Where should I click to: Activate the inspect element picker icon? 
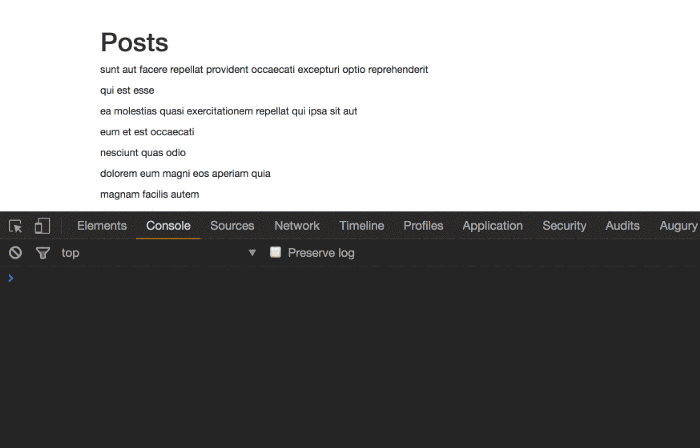point(16,226)
